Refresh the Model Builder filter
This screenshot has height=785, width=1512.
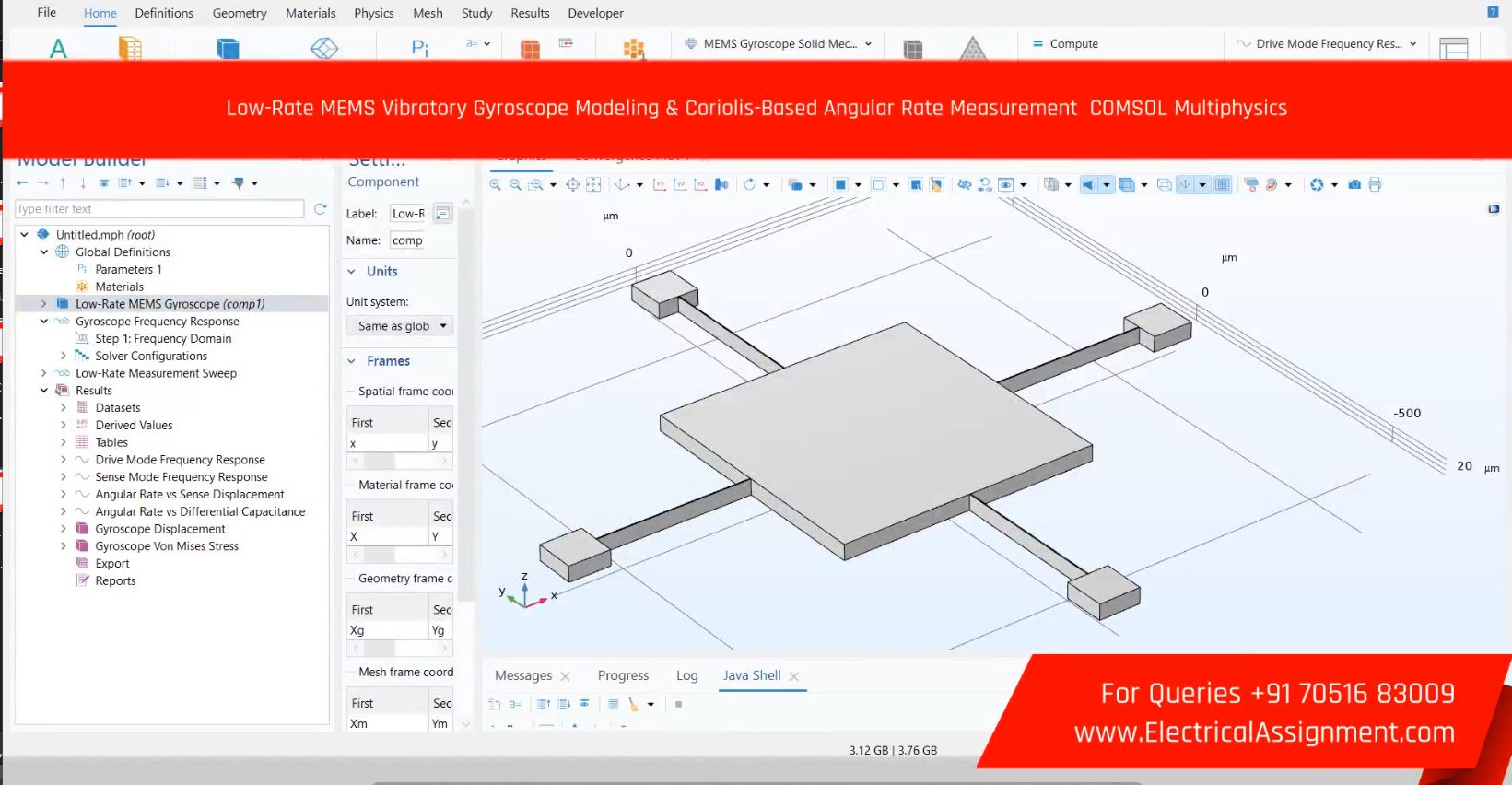[320, 209]
